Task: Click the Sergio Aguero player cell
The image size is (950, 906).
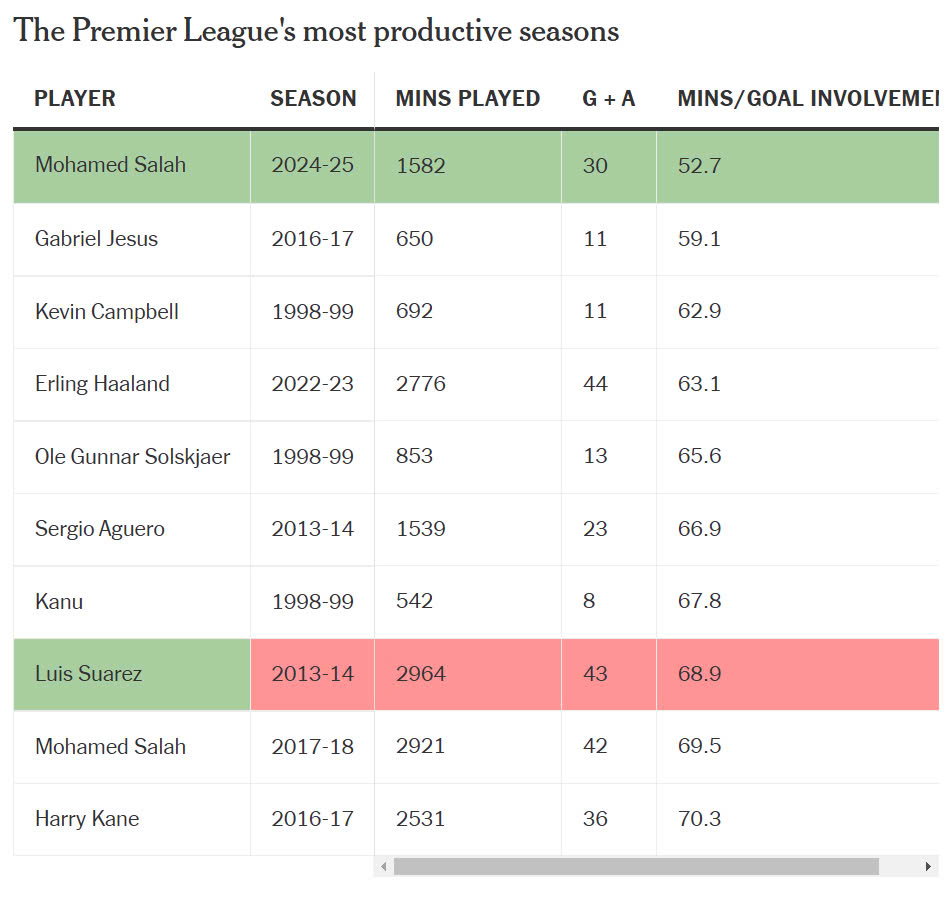Action: coord(99,529)
